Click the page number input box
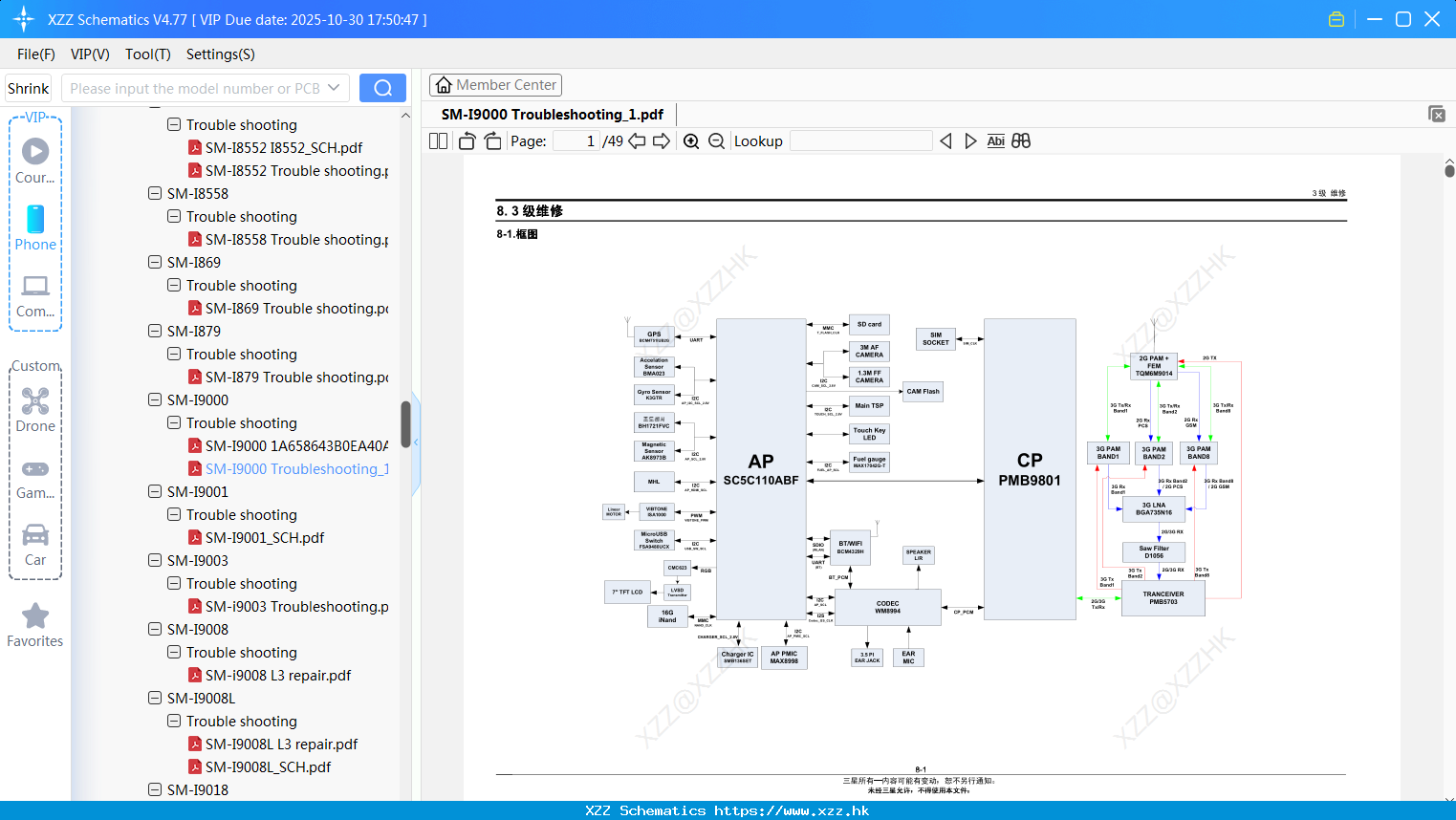This screenshot has height=820, width=1456. 576,140
